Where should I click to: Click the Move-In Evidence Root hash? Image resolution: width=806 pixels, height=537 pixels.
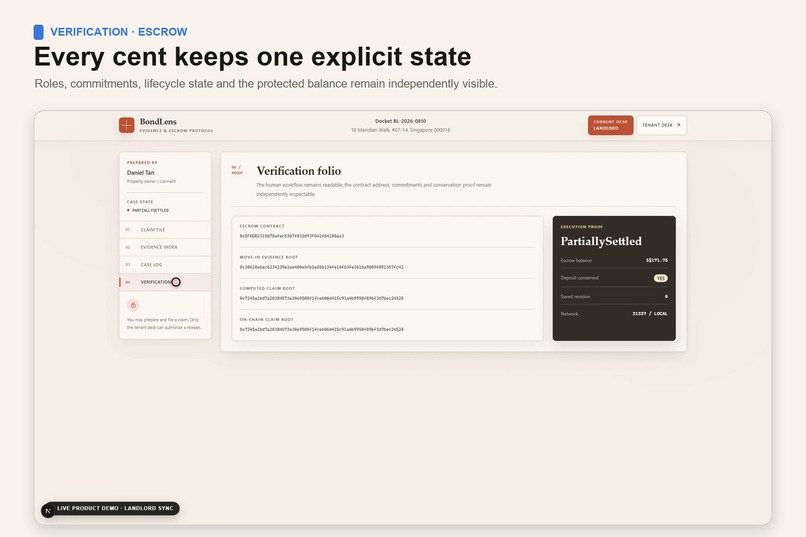pos(321,267)
